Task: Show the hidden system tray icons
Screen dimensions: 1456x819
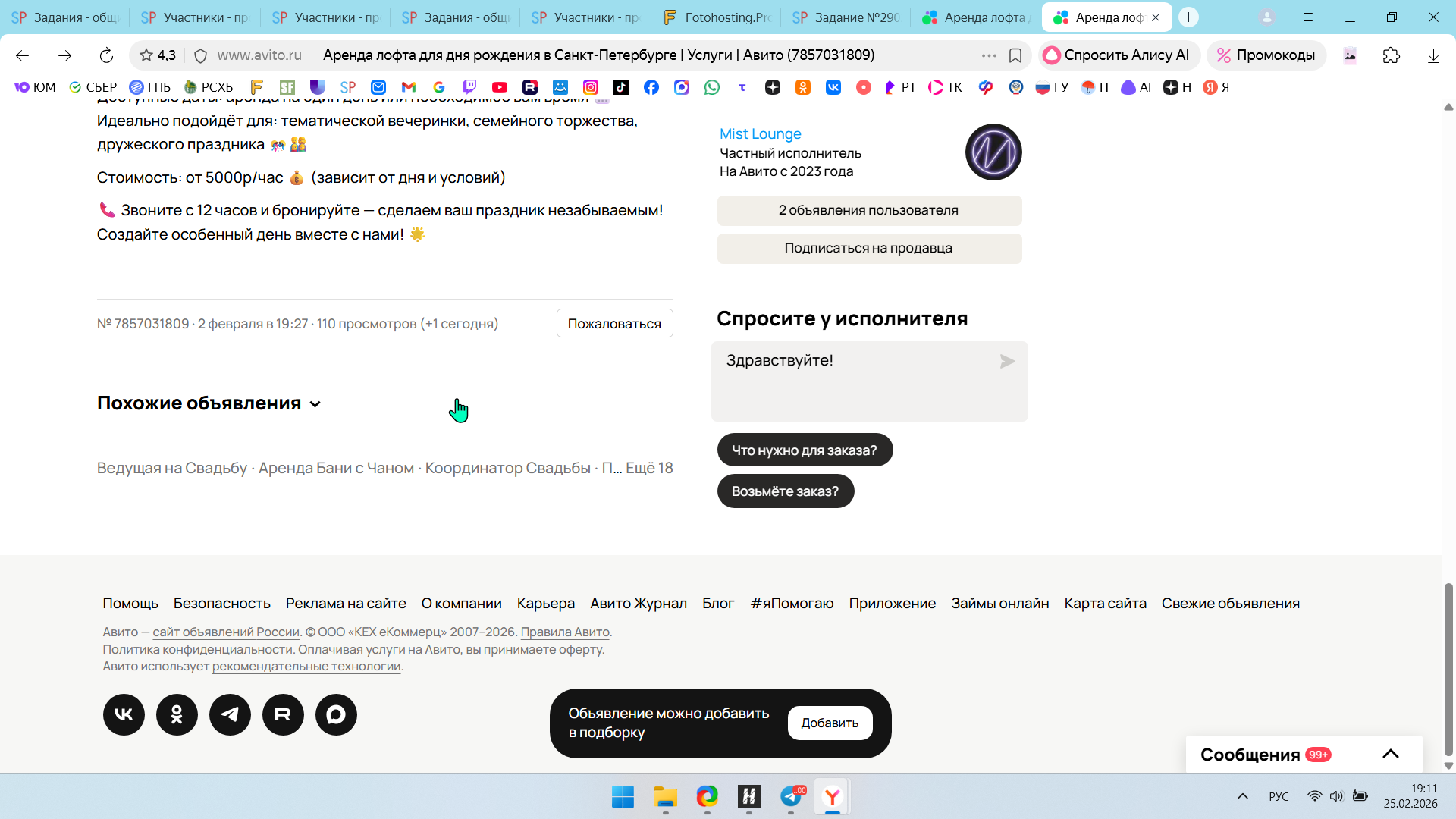Action: tap(1242, 796)
